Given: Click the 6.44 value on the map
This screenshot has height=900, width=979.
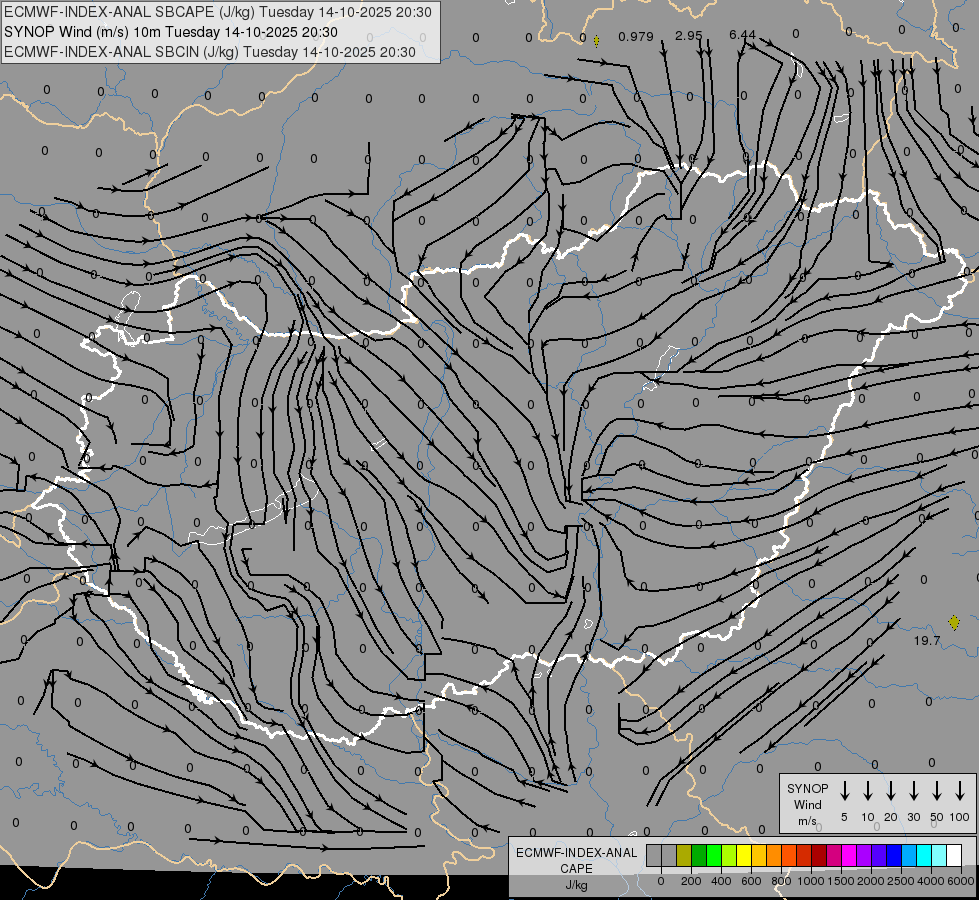Looking at the screenshot, I should tap(742, 34).
